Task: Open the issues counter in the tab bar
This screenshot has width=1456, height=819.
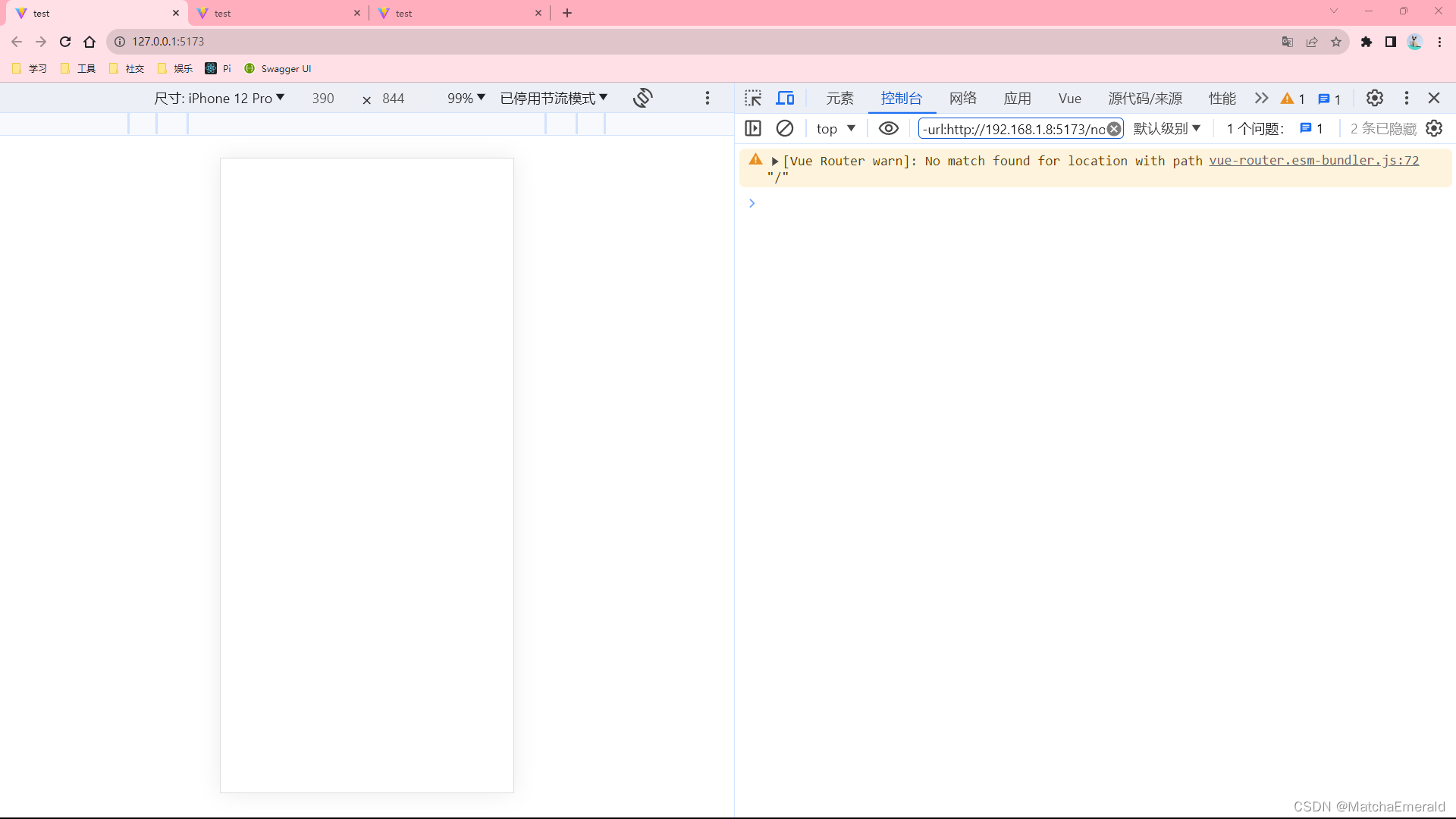Action: click(x=1329, y=99)
